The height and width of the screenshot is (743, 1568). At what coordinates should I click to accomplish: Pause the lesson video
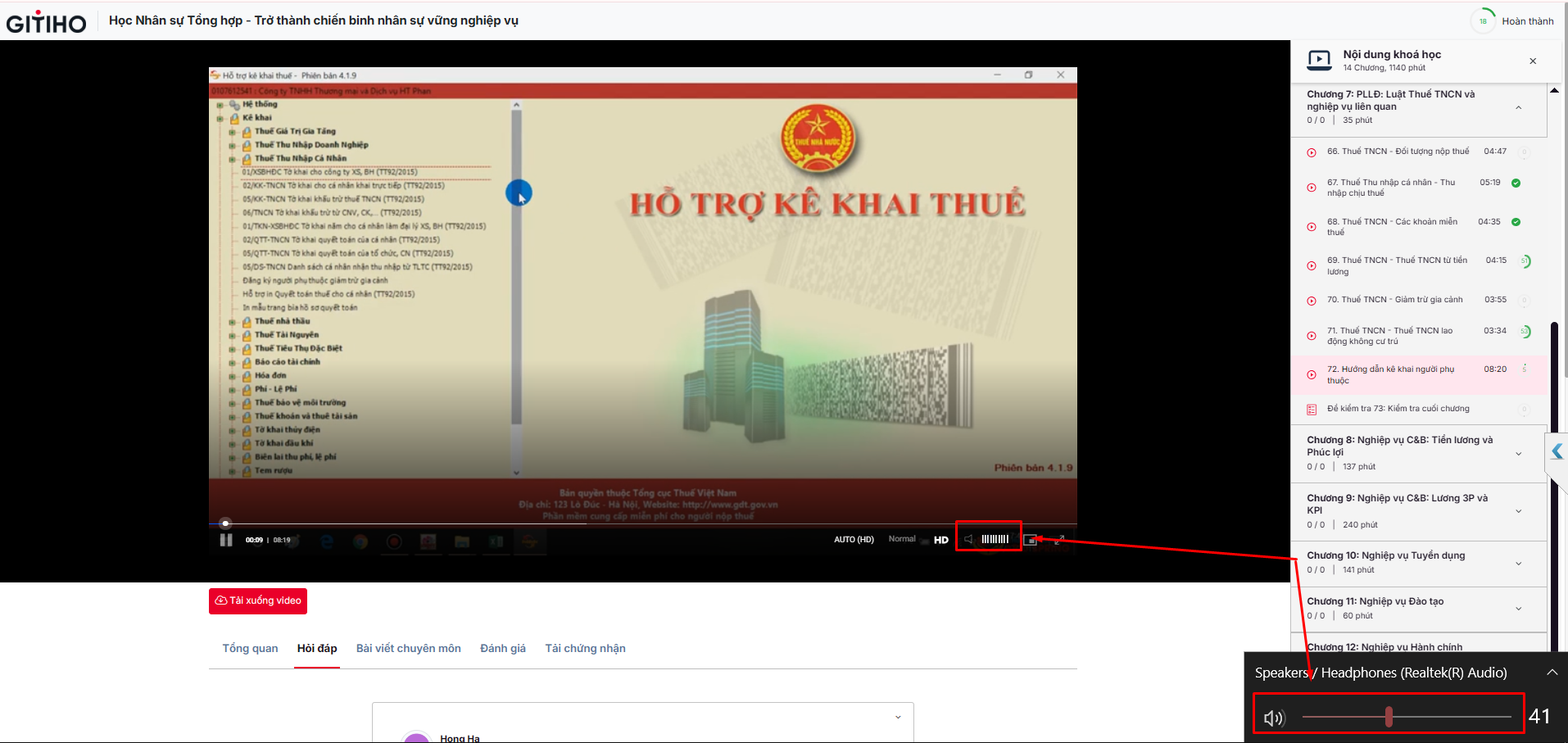[x=226, y=540]
